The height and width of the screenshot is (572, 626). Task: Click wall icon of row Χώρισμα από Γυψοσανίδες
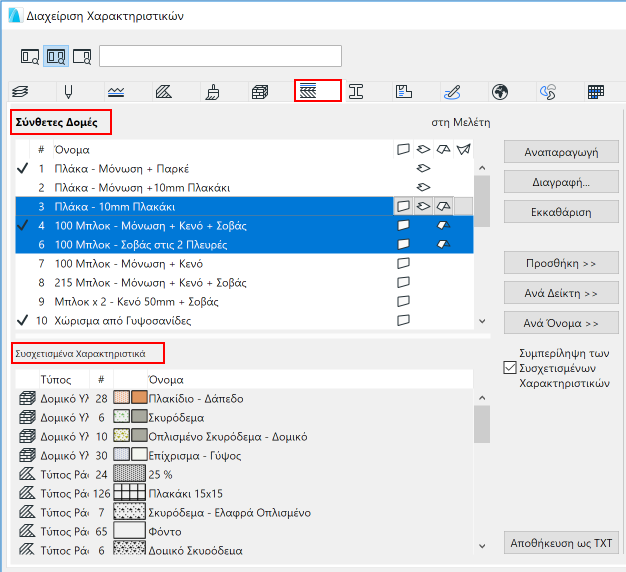(x=403, y=320)
